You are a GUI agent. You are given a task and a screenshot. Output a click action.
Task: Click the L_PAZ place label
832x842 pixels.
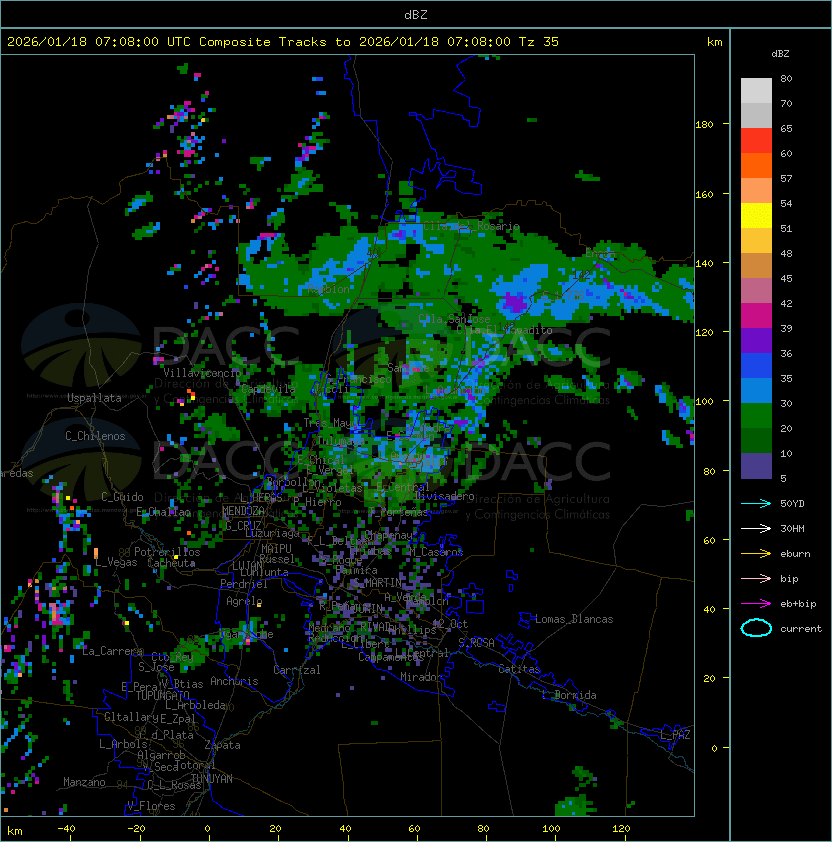(675, 734)
